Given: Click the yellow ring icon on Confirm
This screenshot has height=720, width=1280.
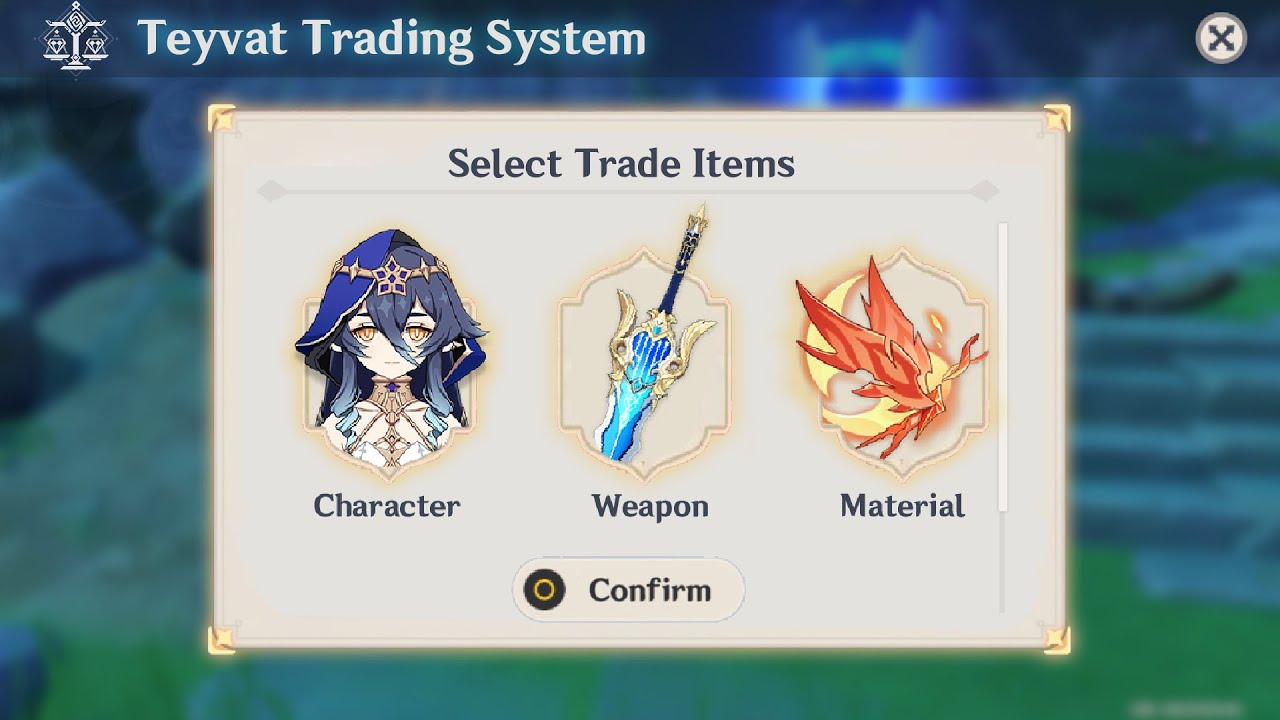Looking at the screenshot, I should pyautogui.click(x=544, y=590).
